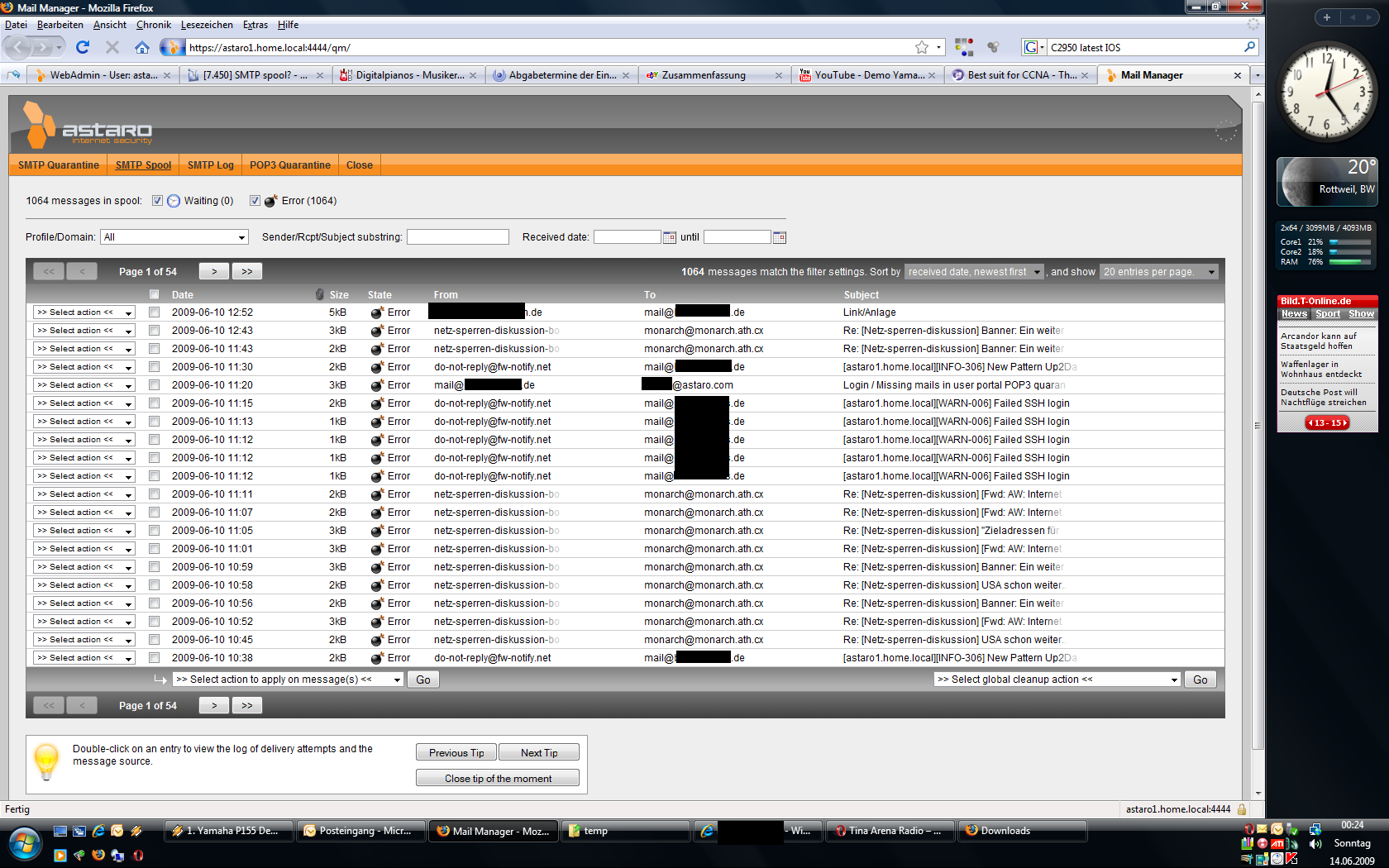Viewport: 1389px width, 868px height.
Task: Open the sort order dropdown
Action: point(974,272)
